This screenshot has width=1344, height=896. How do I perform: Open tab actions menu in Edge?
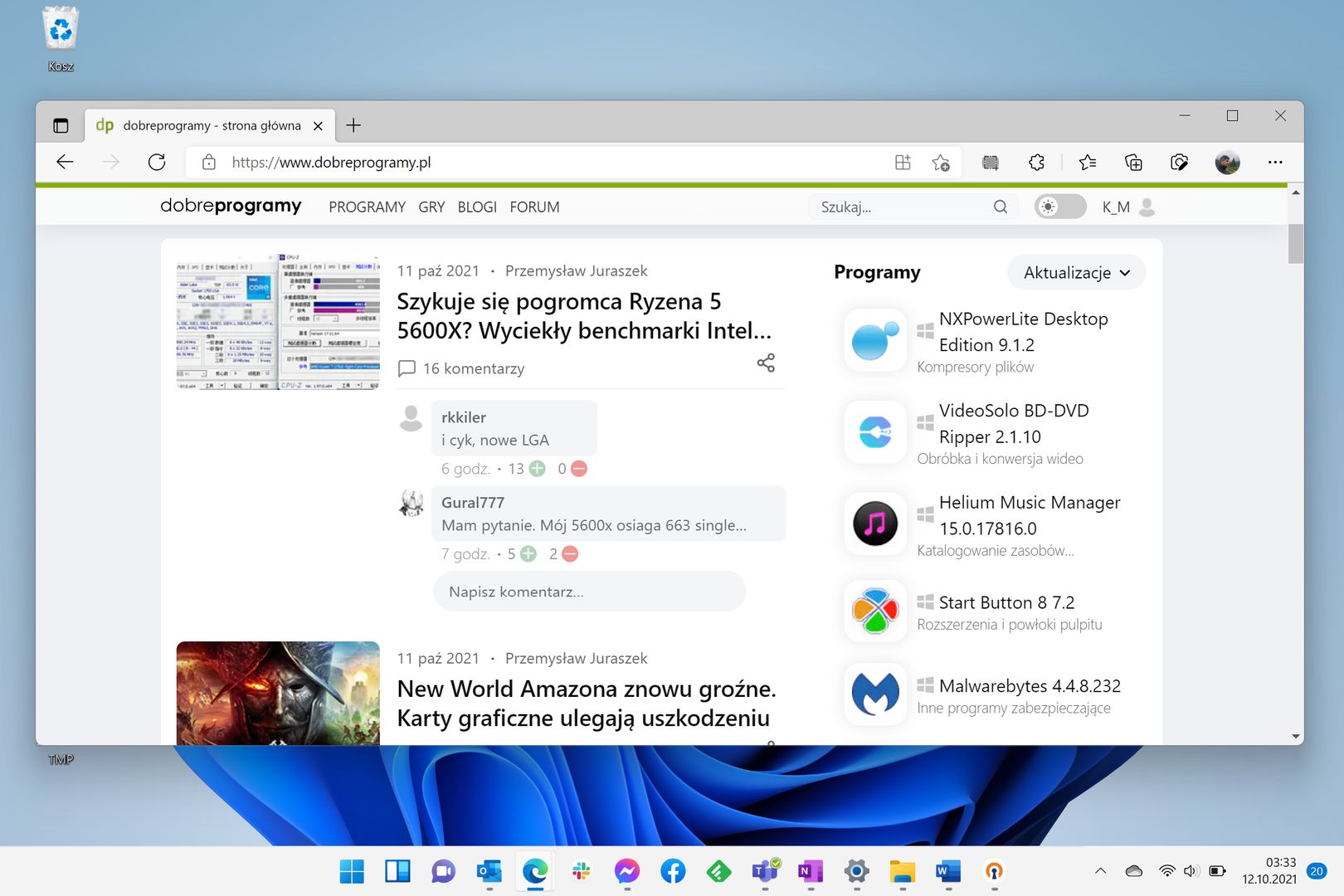61,126
